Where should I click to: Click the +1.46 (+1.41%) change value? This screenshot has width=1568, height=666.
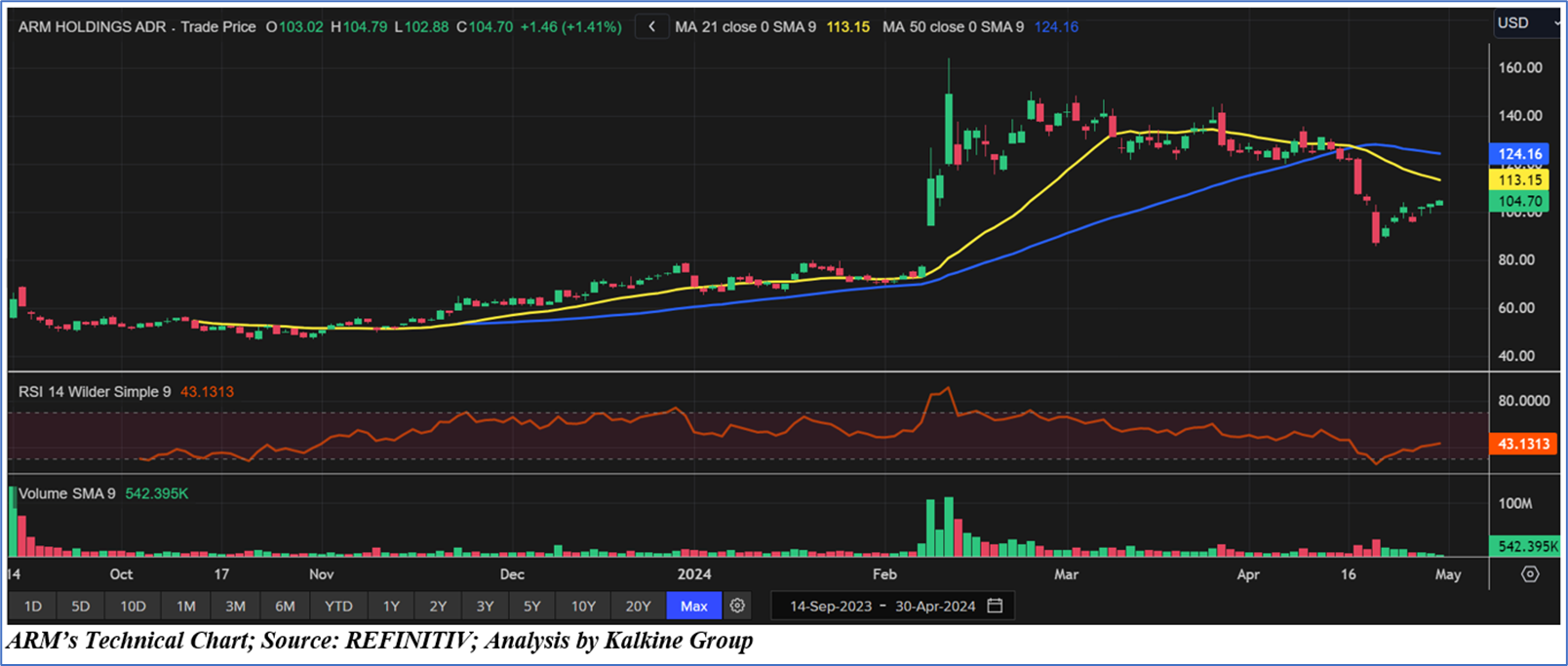click(x=570, y=27)
